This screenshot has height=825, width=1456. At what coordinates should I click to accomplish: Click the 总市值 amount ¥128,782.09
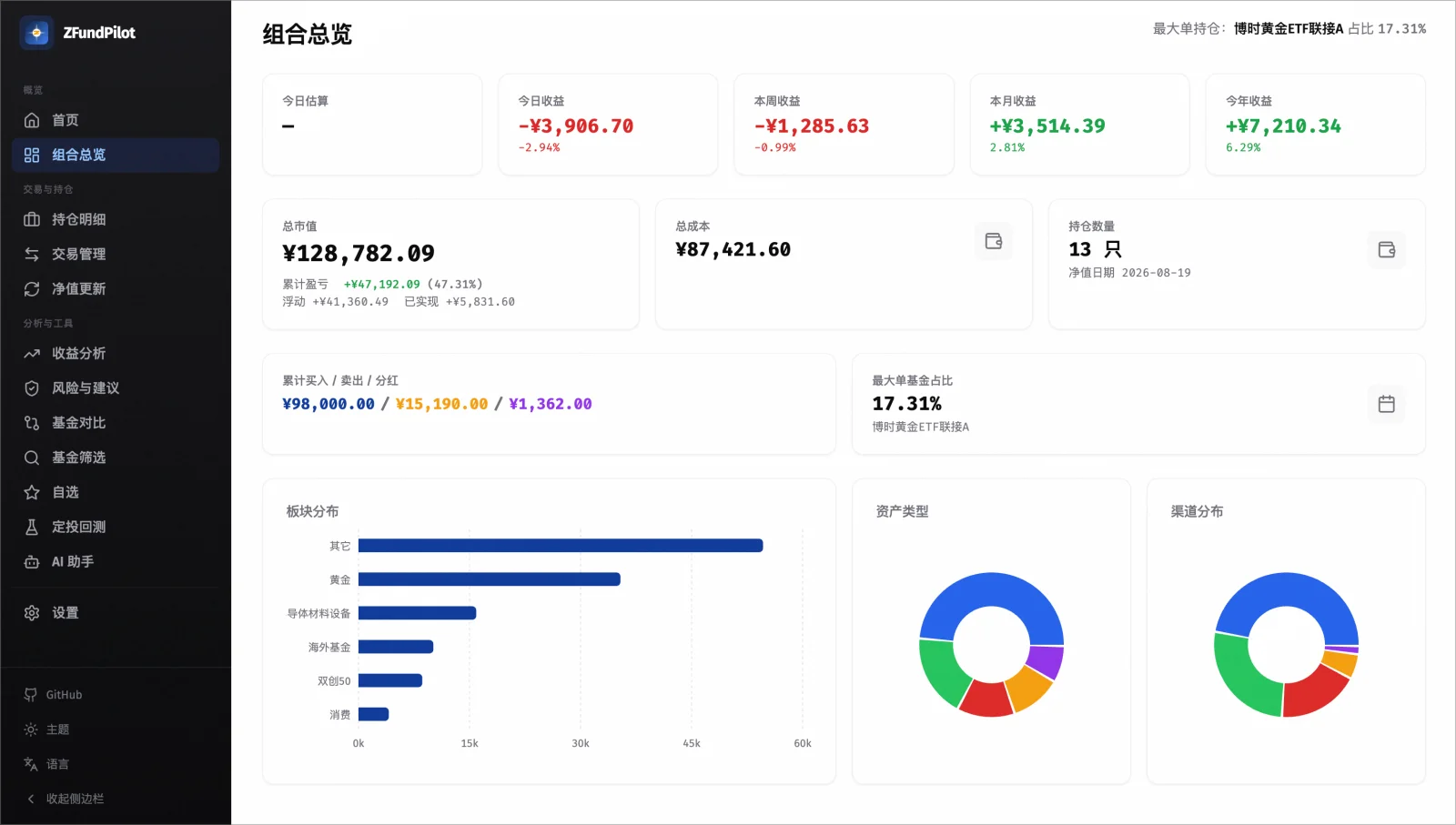coord(359,253)
